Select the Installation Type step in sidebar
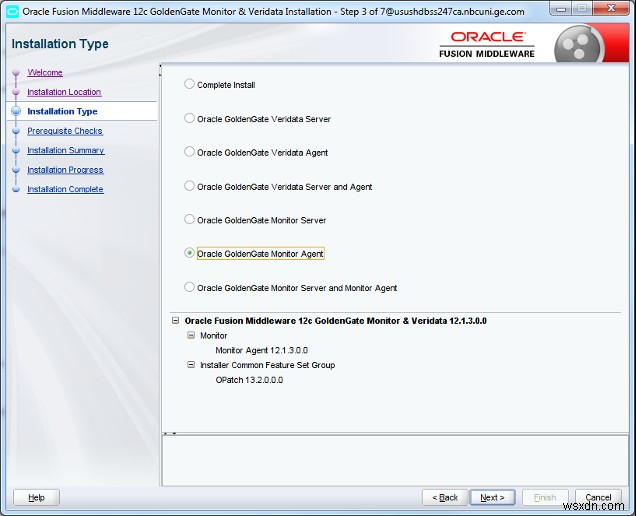636x516 pixels. 62,111
